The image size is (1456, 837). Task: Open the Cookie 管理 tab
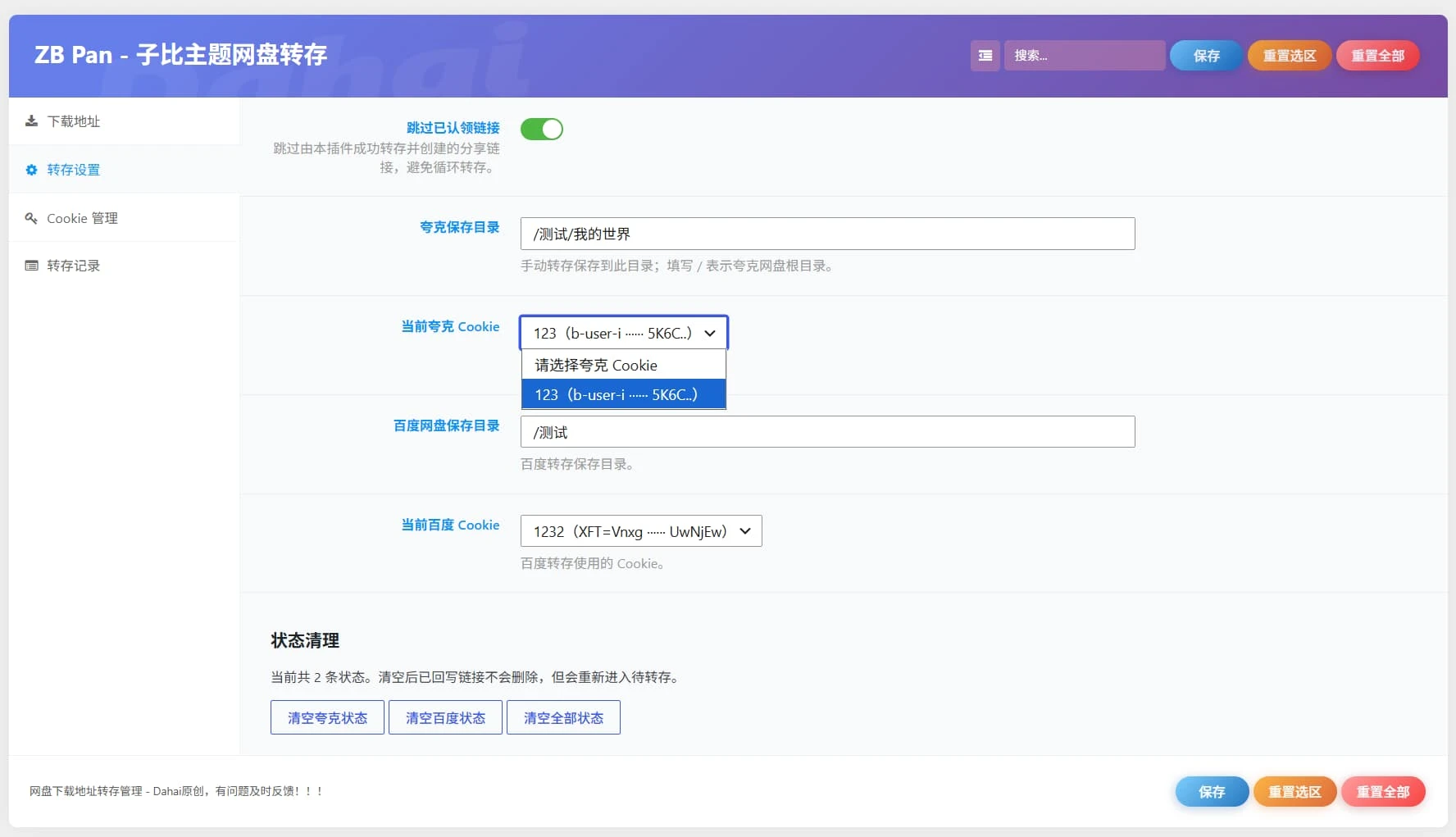[x=124, y=218]
